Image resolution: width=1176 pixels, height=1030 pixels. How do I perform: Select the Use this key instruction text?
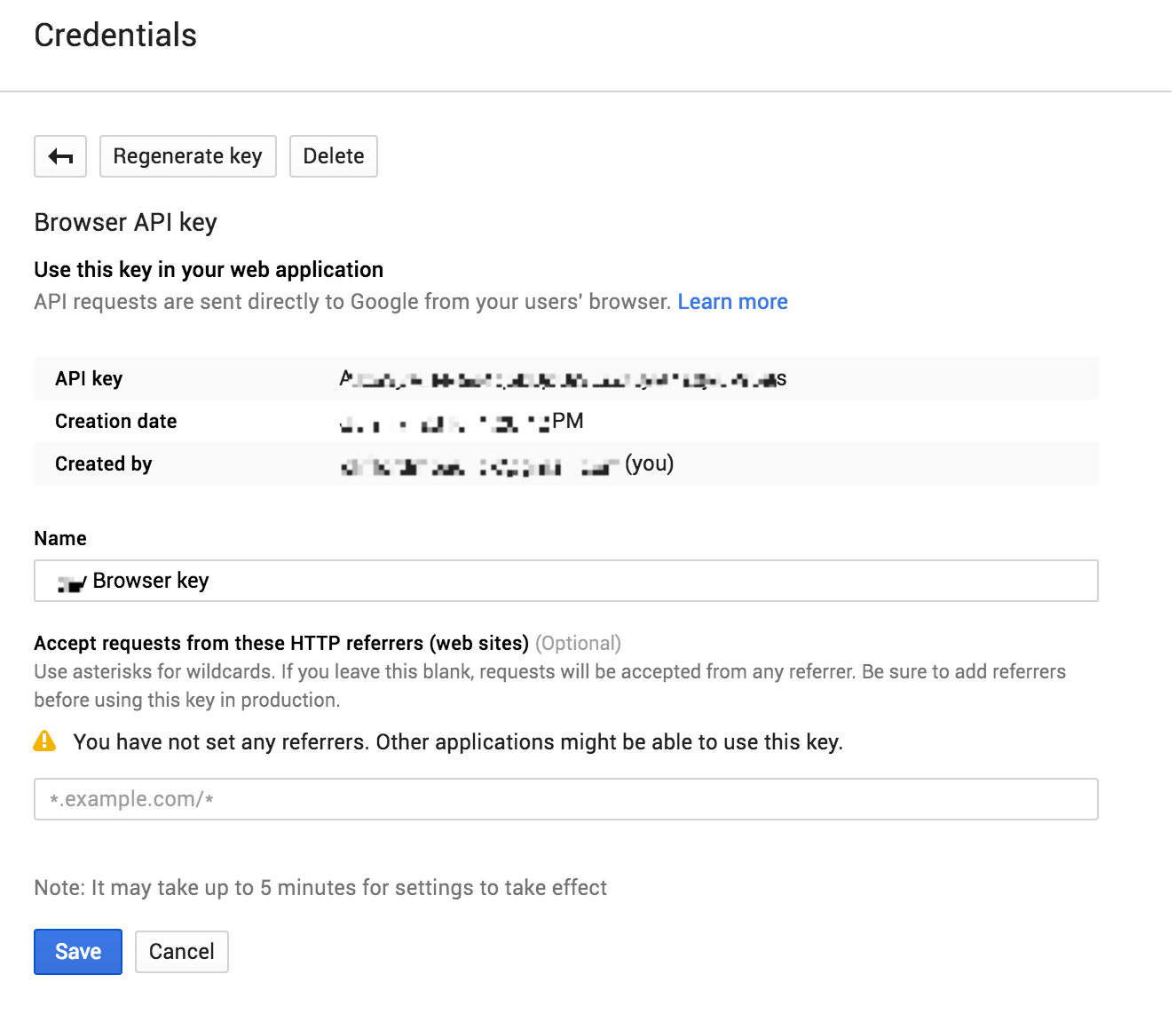(208, 269)
